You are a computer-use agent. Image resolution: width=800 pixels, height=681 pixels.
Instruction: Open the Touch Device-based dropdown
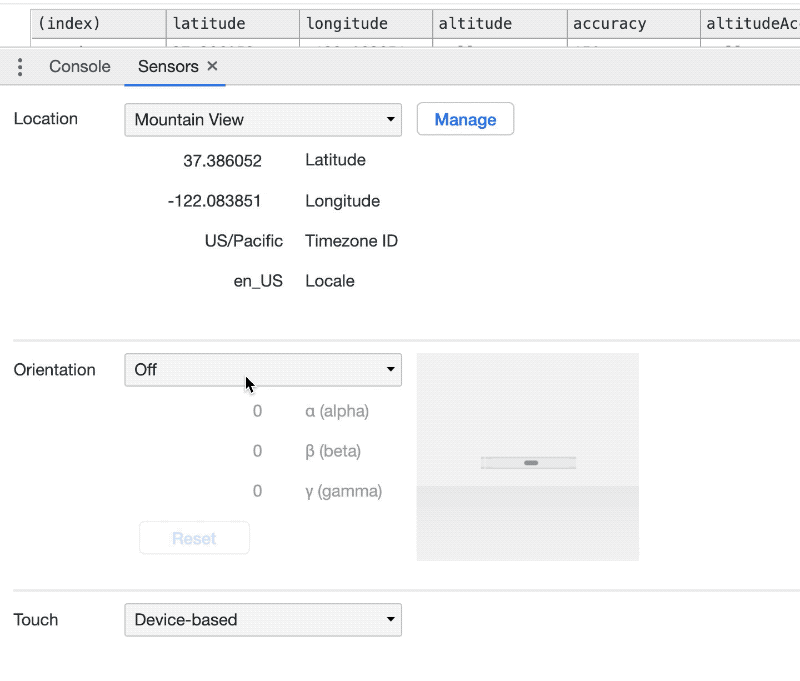pyautogui.click(x=262, y=620)
